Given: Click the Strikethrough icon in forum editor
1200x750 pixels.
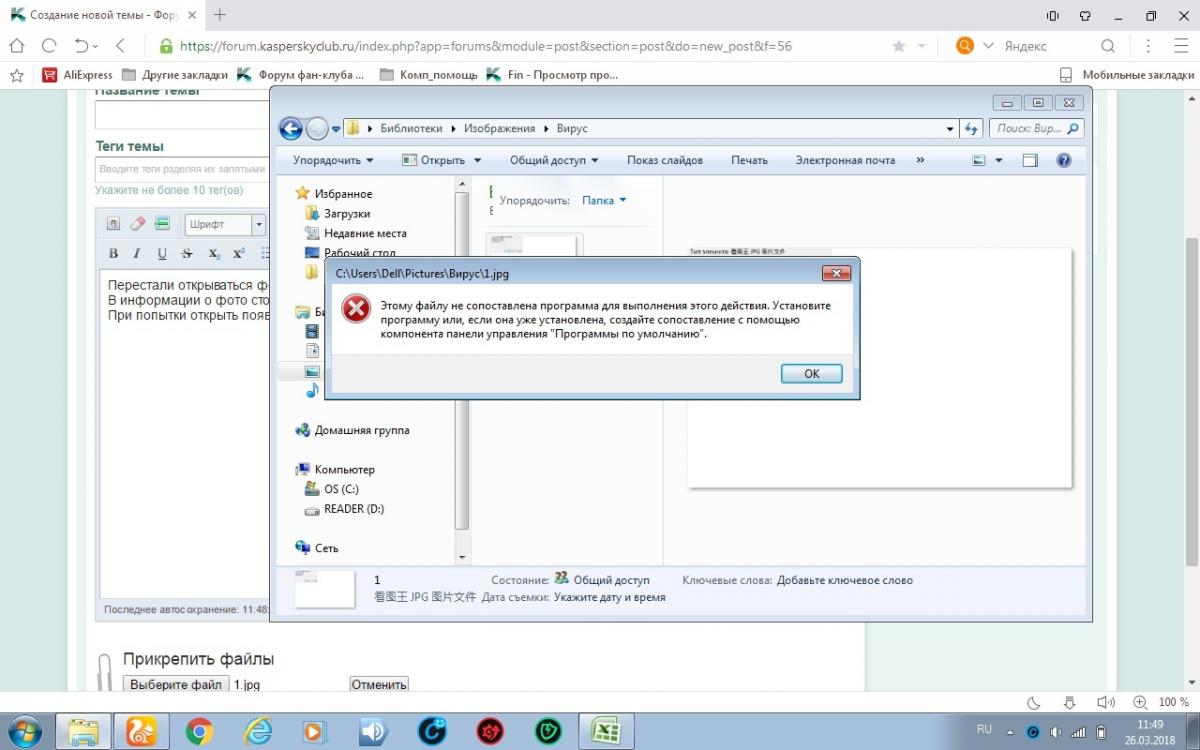Looking at the screenshot, I should (187, 254).
